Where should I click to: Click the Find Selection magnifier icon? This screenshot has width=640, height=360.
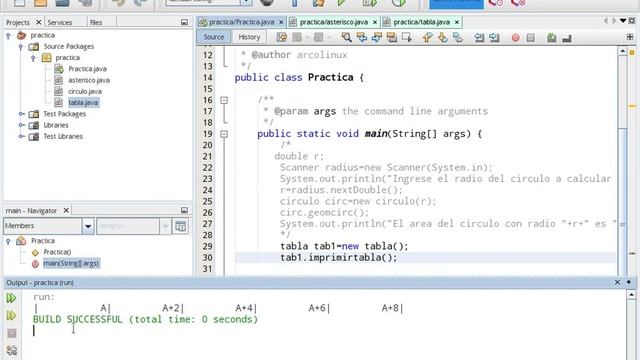tap(347, 38)
